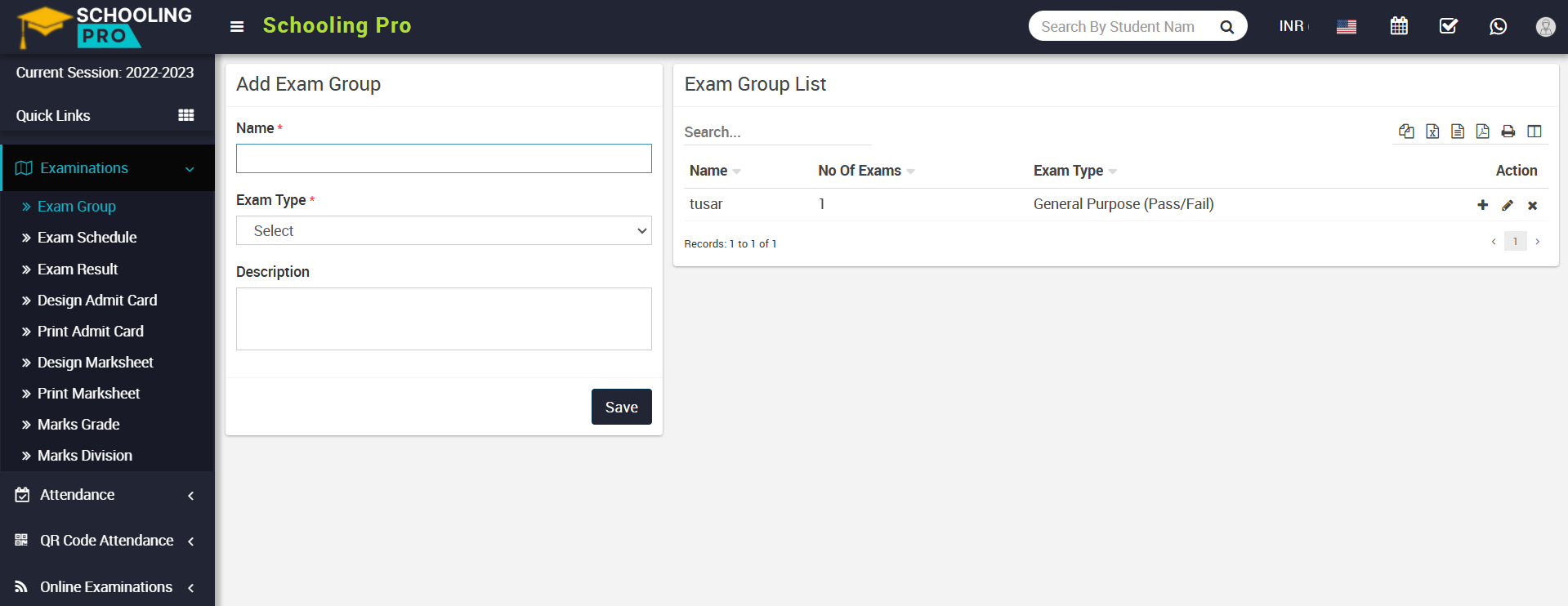Click 'Current Session: 2022-2023' text
Screen dimensions: 1568x606
(x=105, y=73)
